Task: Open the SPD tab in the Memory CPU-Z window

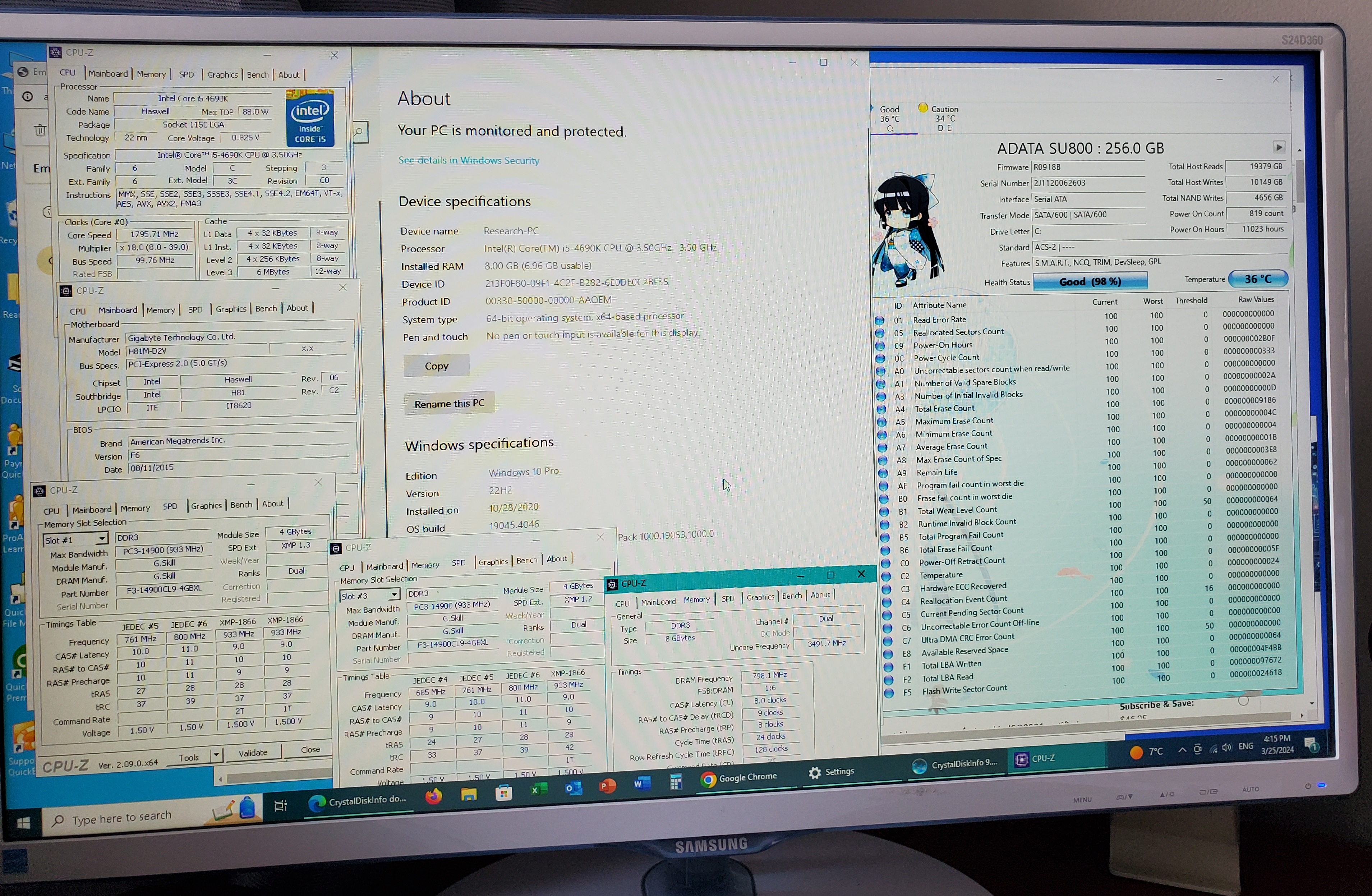Action: tap(728, 598)
